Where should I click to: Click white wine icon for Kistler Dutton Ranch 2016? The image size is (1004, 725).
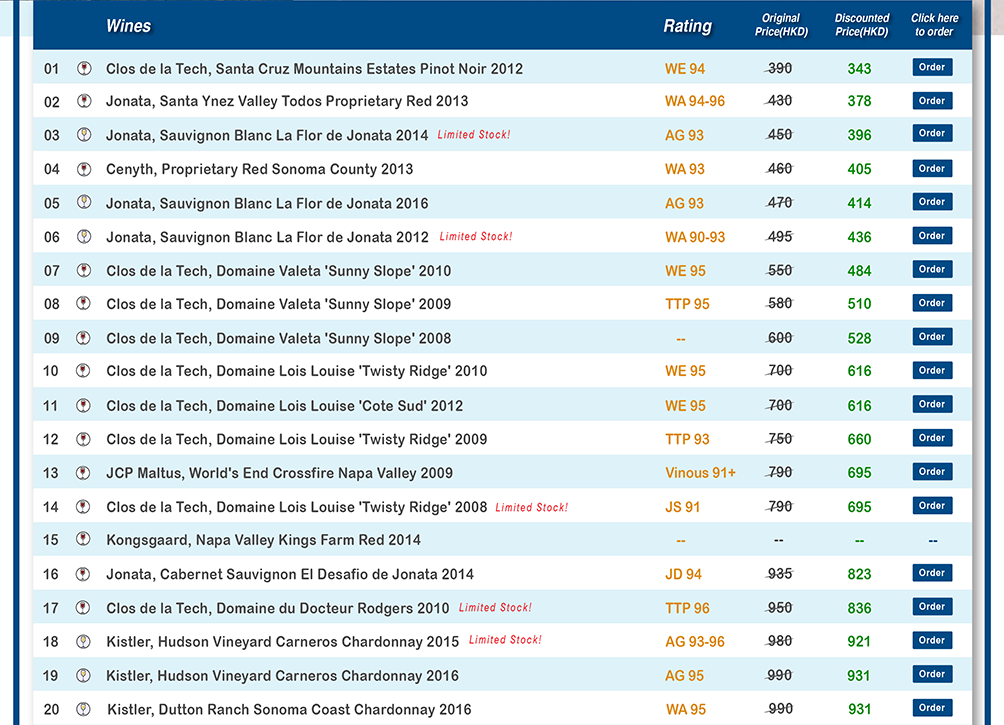(x=83, y=709)
